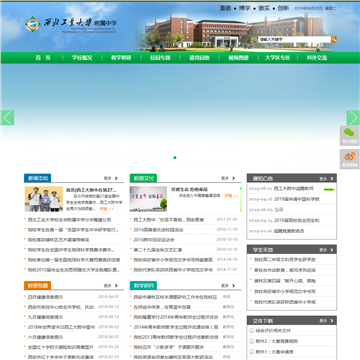Screen dimensions: 360x360
Task: Open teaching item 少教多学 子课题开题会
Action: pyautogui.click(x=169, y=347)
